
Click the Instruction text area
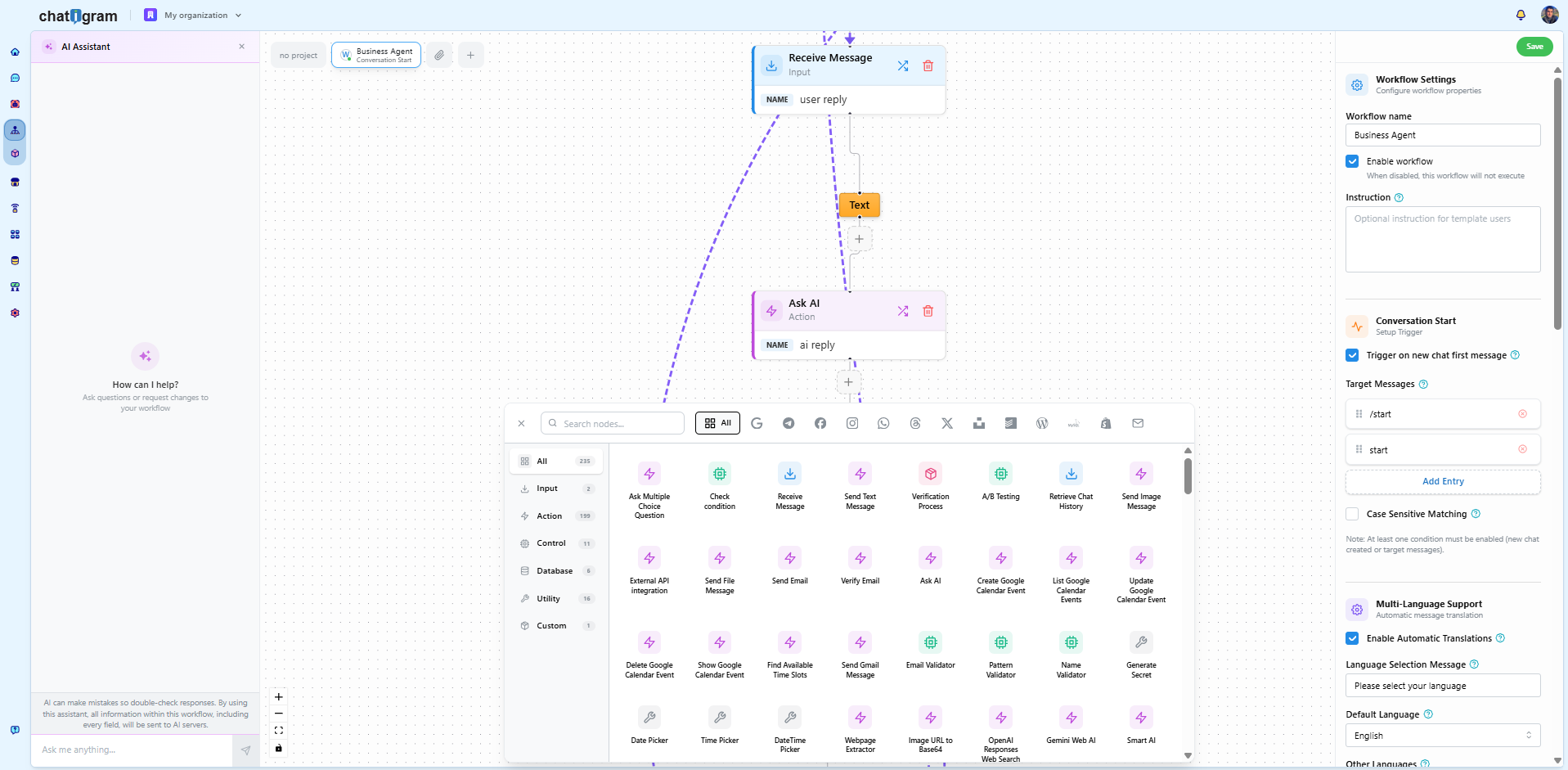click(1443, 239)
